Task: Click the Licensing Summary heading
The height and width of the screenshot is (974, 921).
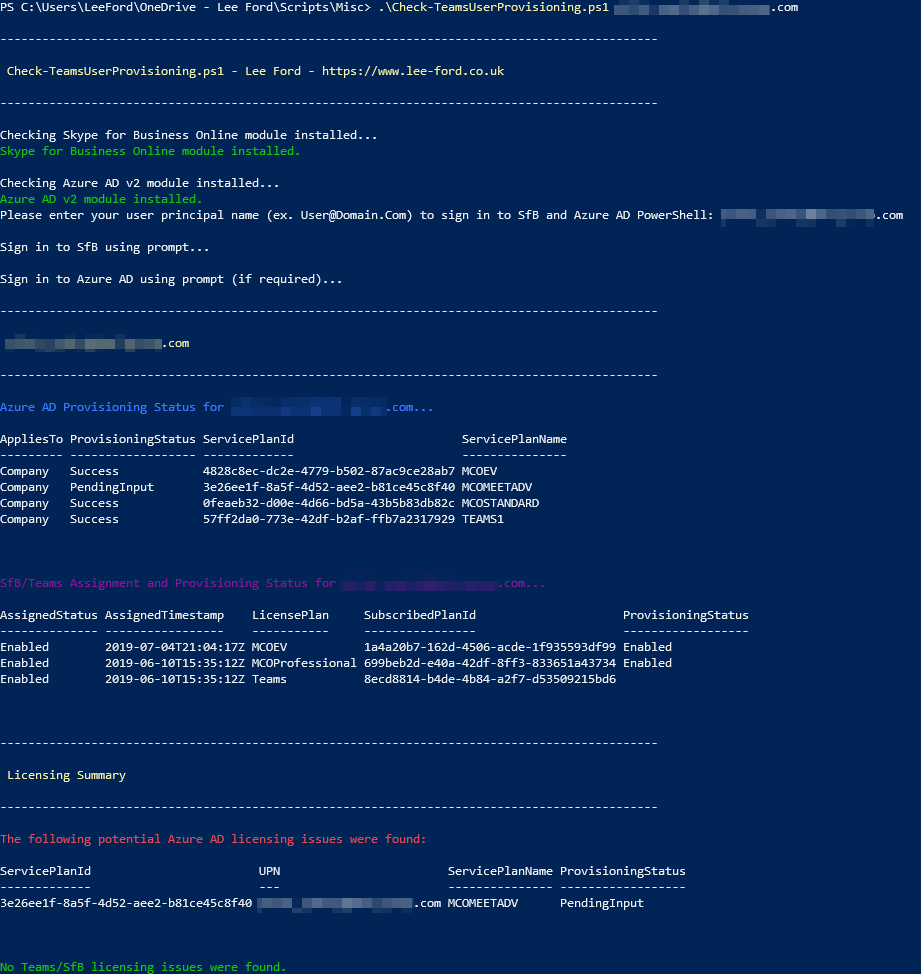Action: (x=66, y=775)
